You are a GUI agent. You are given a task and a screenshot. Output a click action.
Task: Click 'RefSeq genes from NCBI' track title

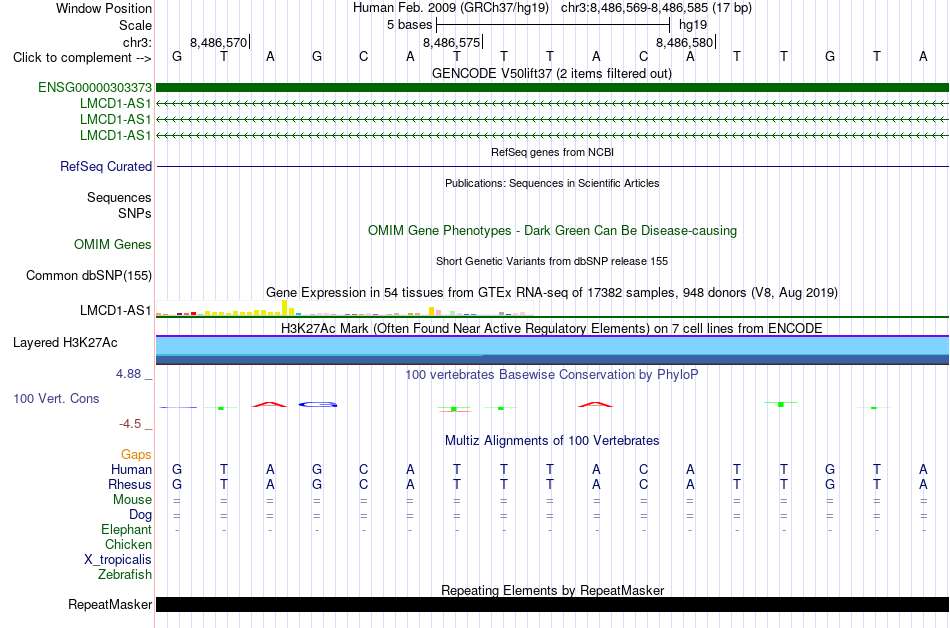tap(552, 152)
